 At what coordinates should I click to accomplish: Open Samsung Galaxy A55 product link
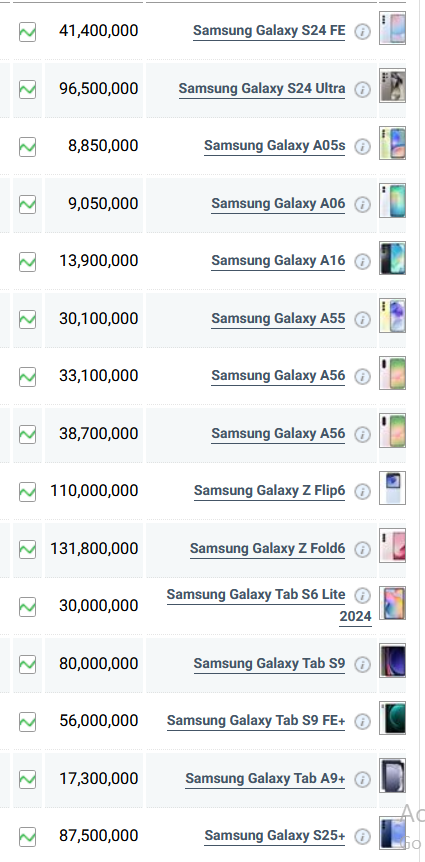278,318
